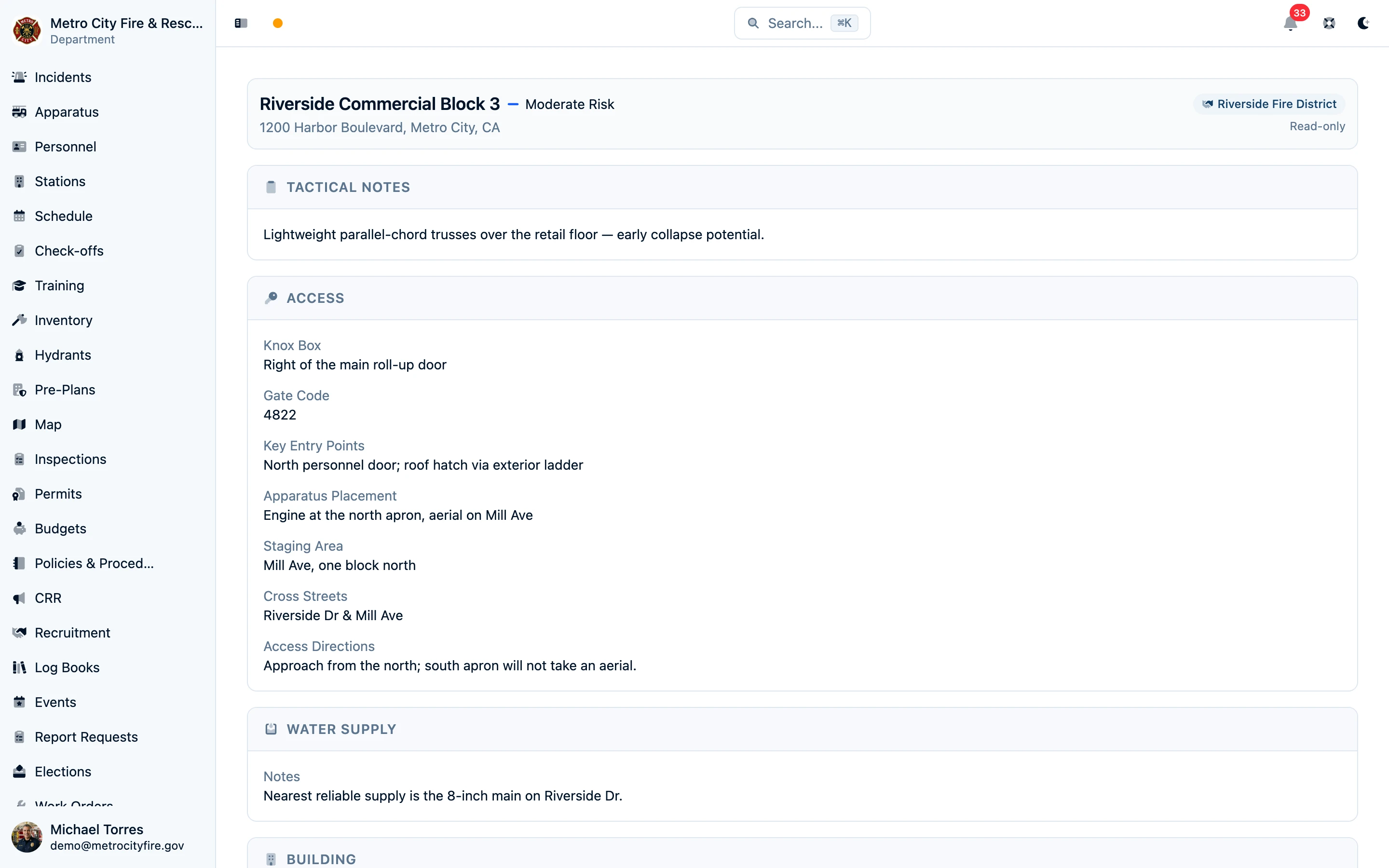Click the Recruitment handshake icon
The image size is (1389, 868).
pyautogui.click(x=19, y=633)
